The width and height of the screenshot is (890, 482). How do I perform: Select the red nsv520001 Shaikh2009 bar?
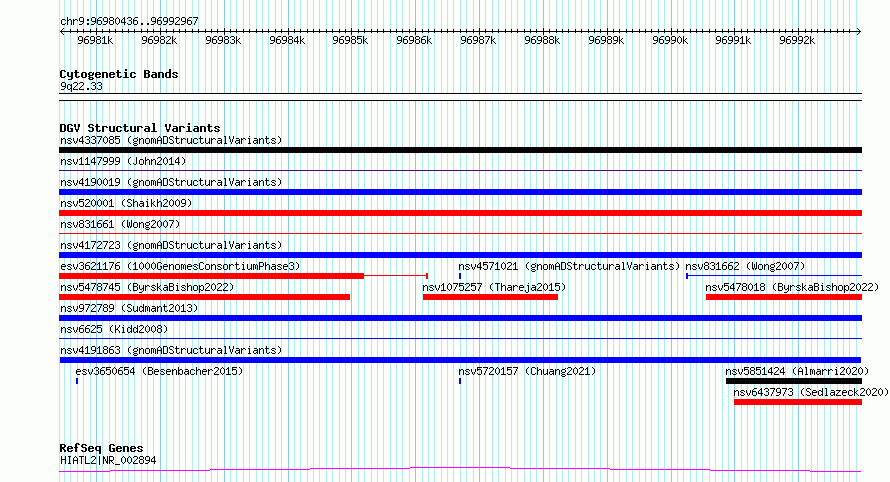[460, 213]
